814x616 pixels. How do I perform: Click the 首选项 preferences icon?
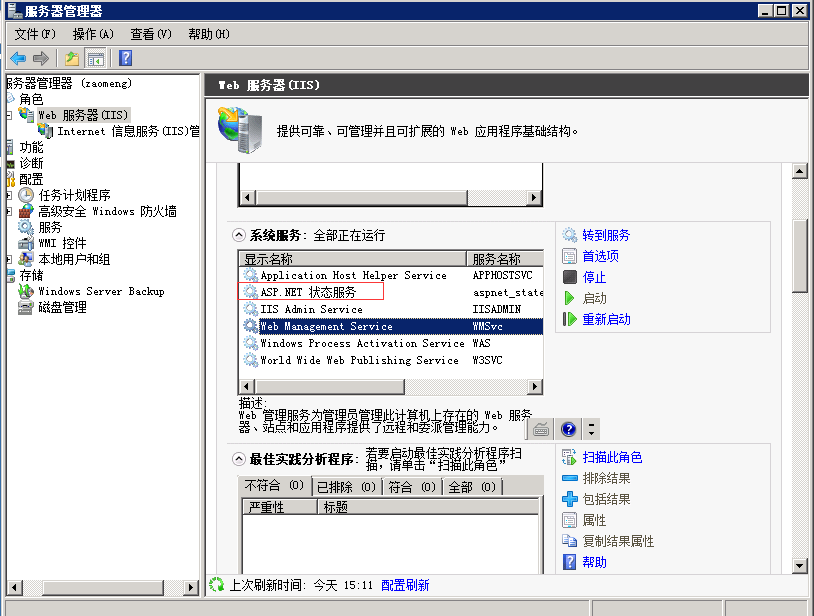click(569, 256)
